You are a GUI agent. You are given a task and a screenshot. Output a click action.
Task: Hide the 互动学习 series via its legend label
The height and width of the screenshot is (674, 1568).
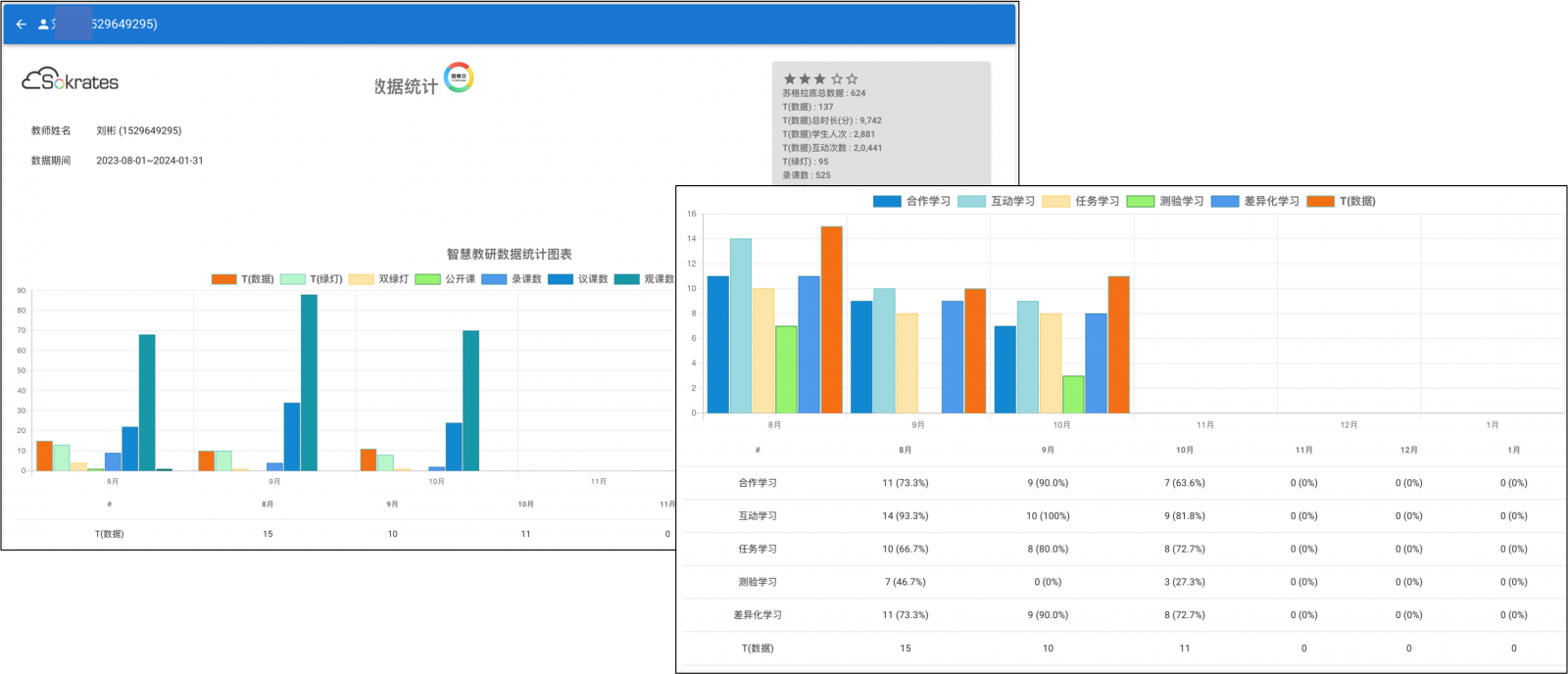click(x=1012, y=201)
